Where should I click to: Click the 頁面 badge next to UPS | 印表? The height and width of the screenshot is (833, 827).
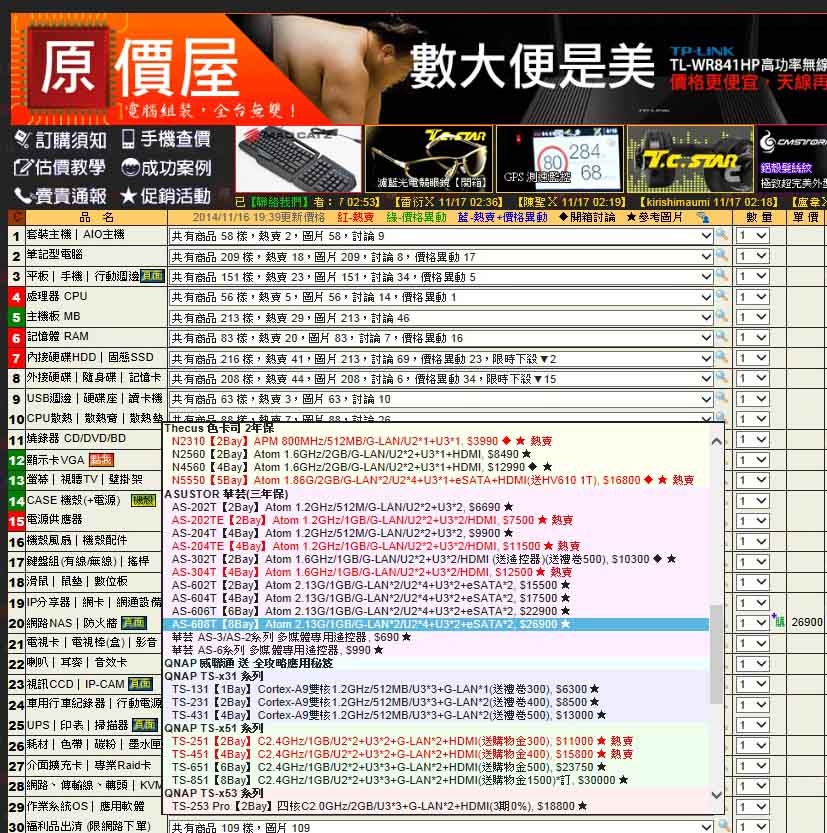(144, 725)
